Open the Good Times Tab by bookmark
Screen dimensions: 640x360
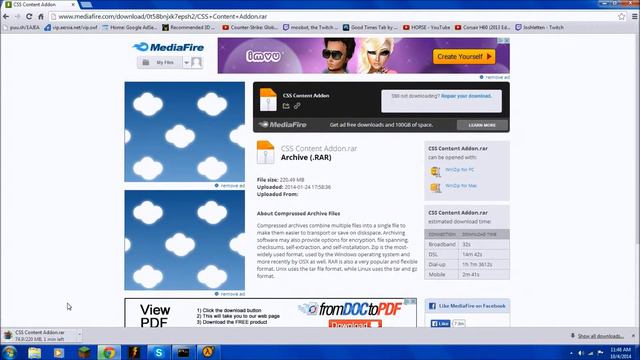tap(370, 27)
